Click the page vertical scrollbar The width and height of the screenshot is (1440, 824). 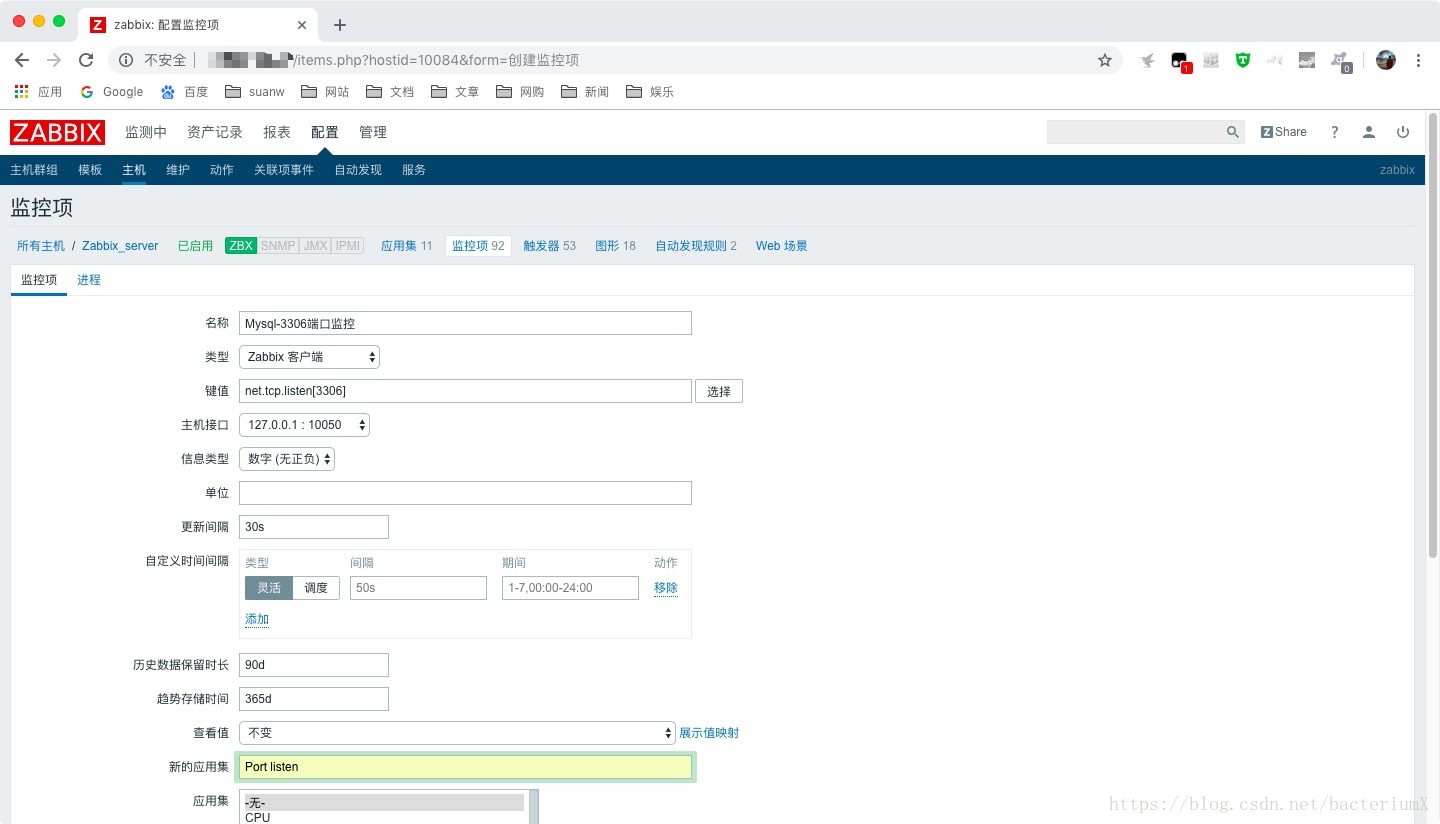tap(1433, 336)
